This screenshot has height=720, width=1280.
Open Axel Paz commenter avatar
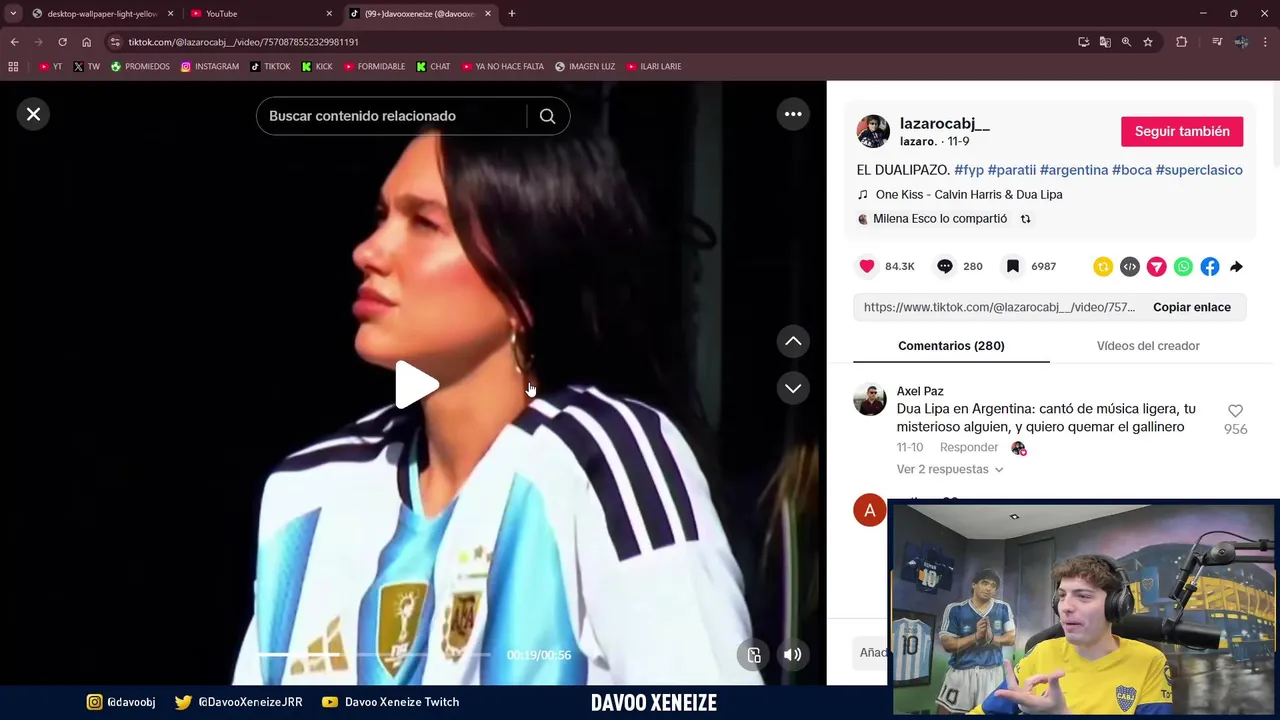pyautogui.click(x=870, y=399)
